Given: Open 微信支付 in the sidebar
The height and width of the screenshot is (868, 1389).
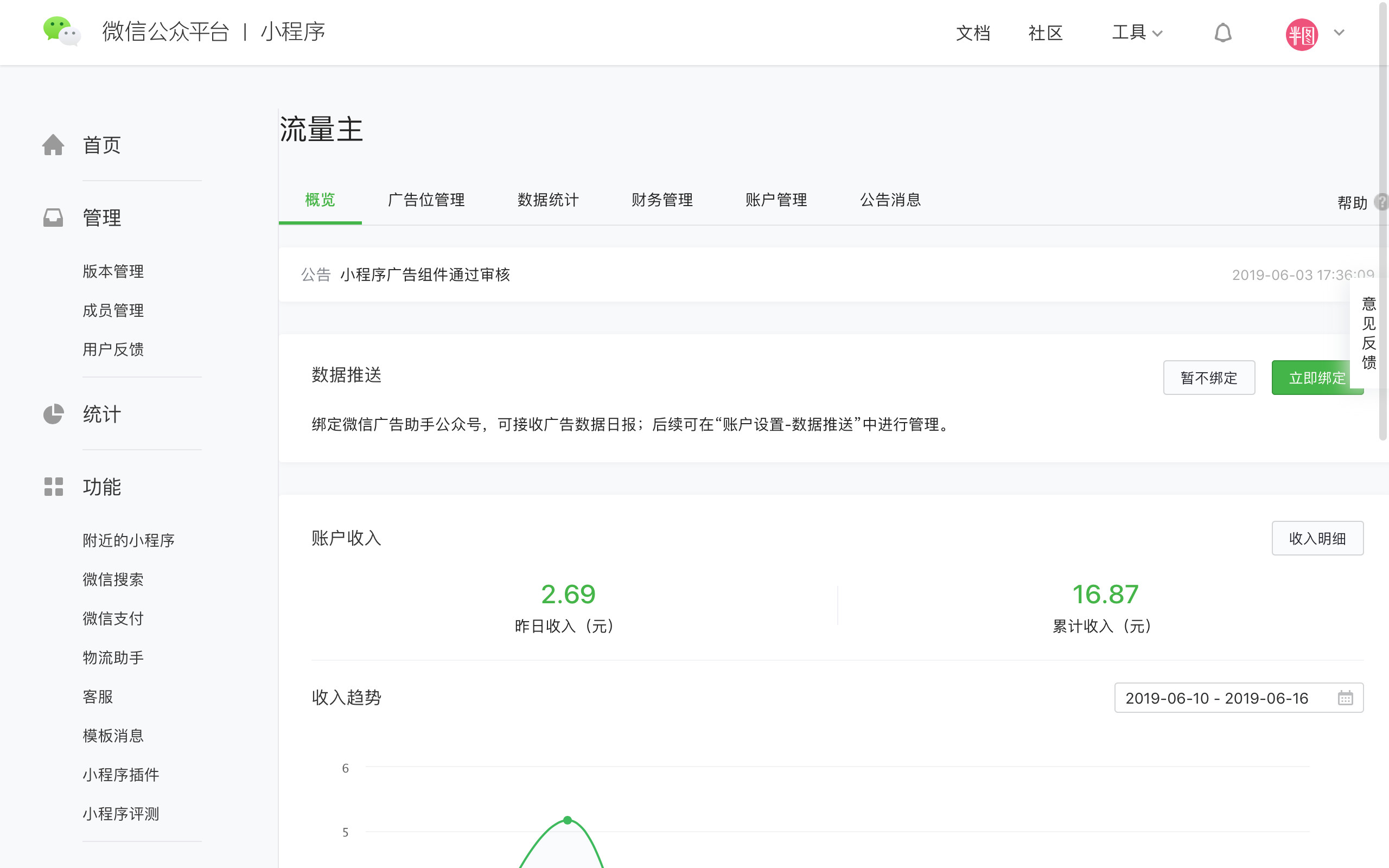Looking at the screenshot, I should [x=113, y=618].
